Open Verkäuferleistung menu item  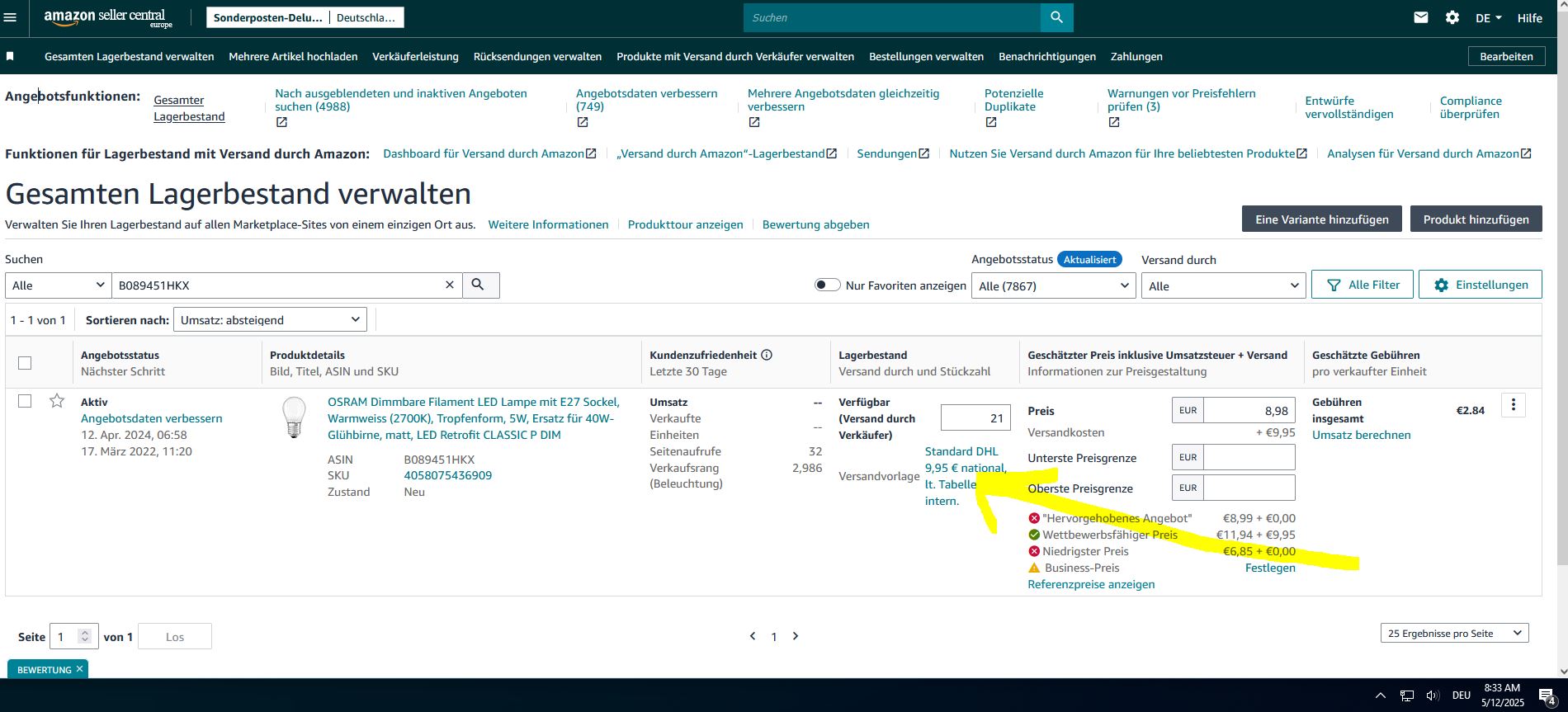click(x=415, y=56)
